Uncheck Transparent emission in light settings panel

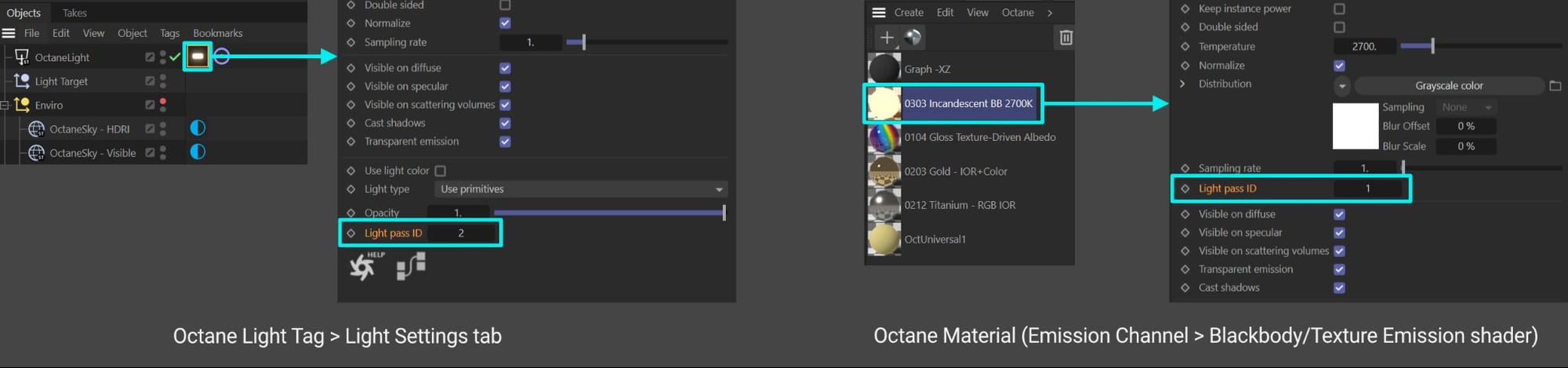pyautogui.click(x=505, y=142)
